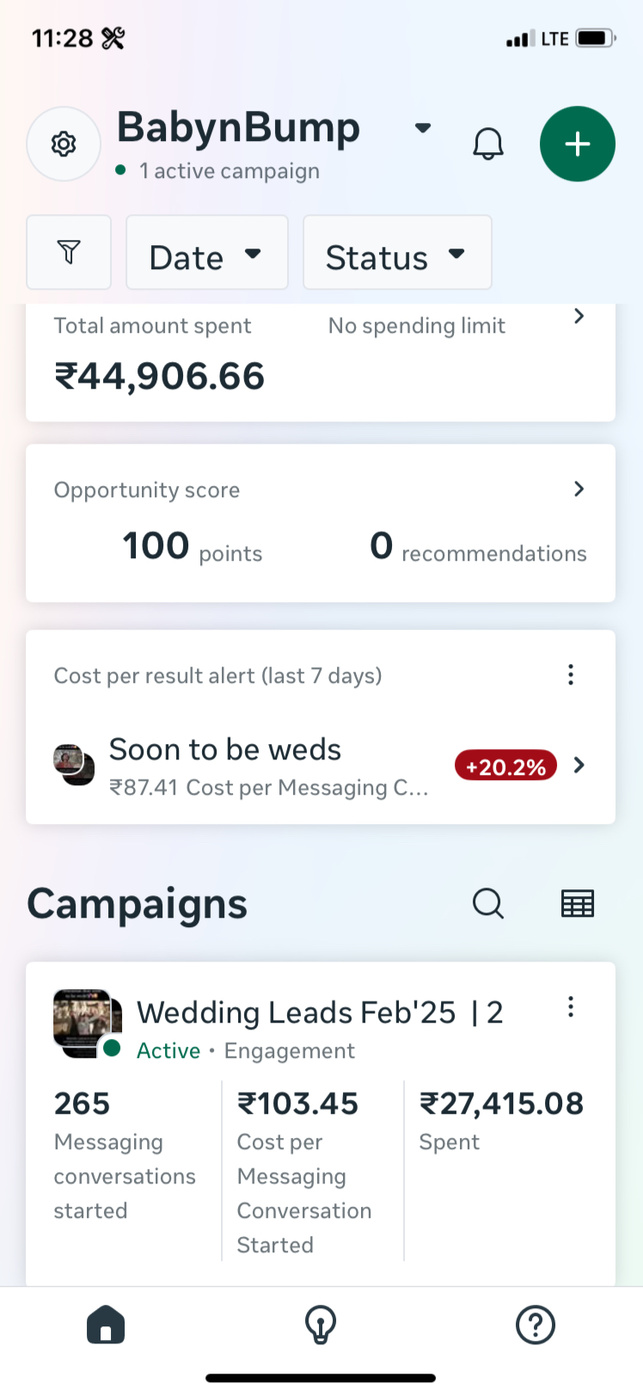Viewport: 643px width, 1396px height.
Task: Tap the +20.2% cost change badge
Action: (x=505, y=767)
